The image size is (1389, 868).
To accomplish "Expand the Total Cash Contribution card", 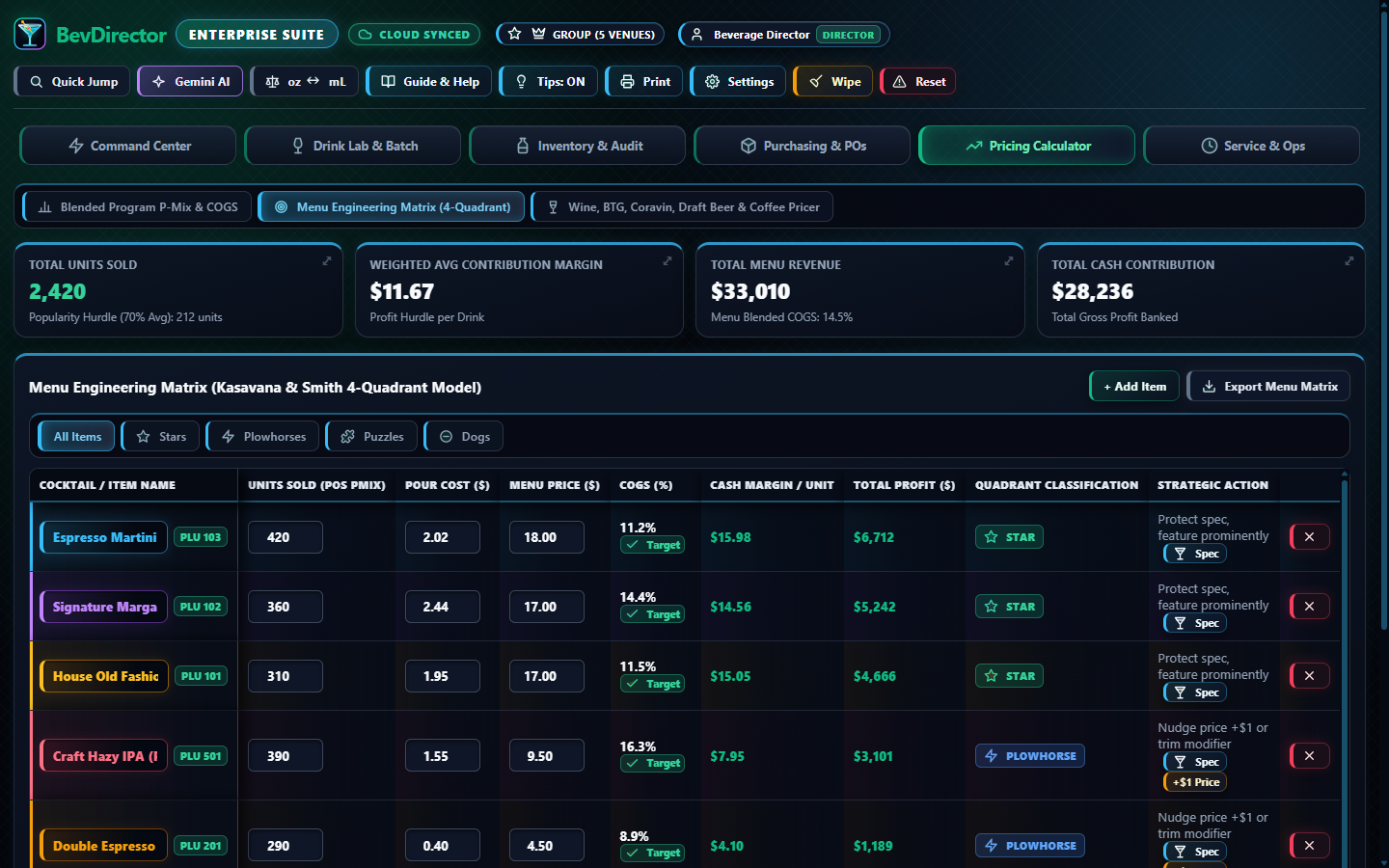I will (1349, 261).
